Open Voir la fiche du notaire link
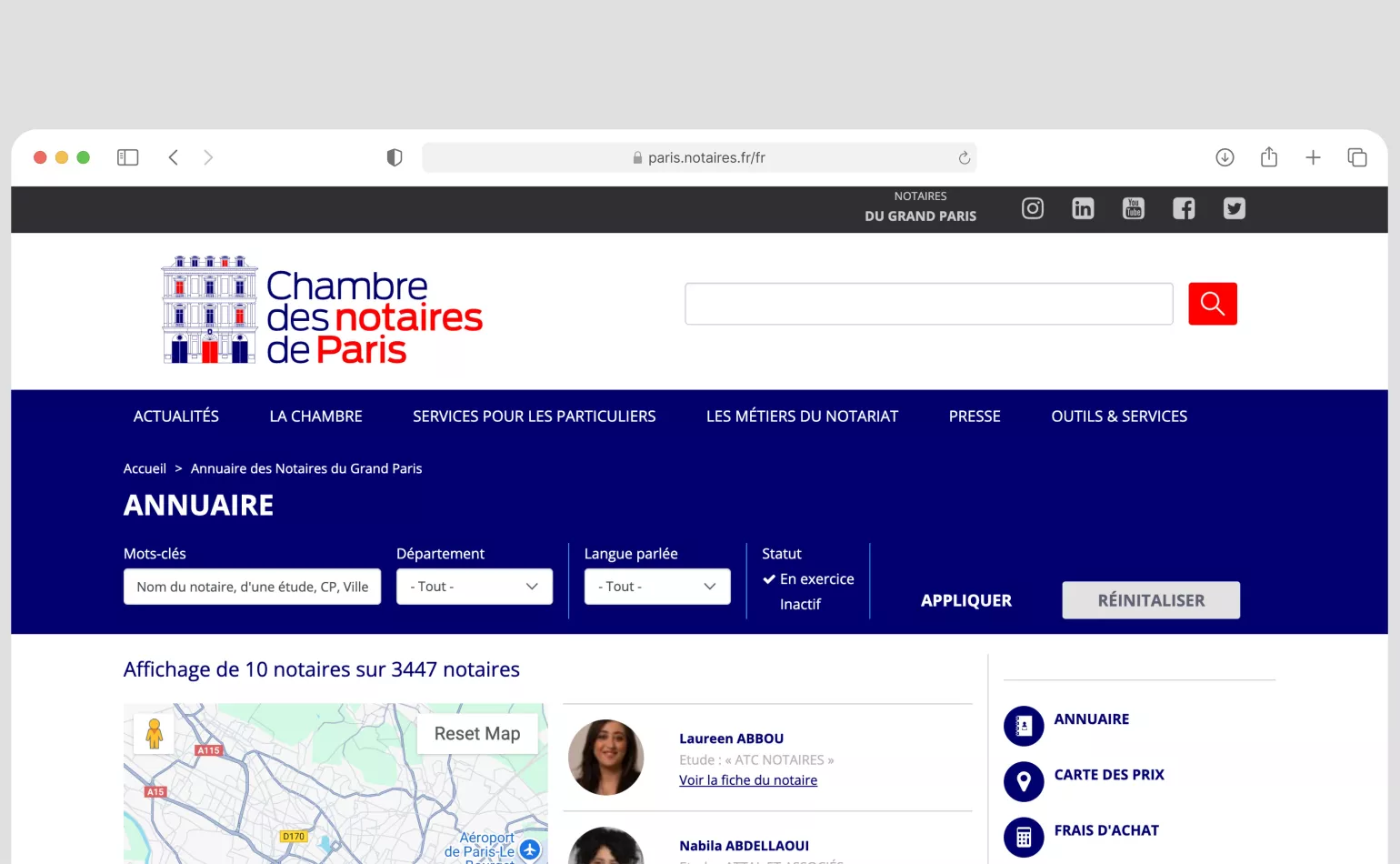1400x864 pixels. click(747, 780)
